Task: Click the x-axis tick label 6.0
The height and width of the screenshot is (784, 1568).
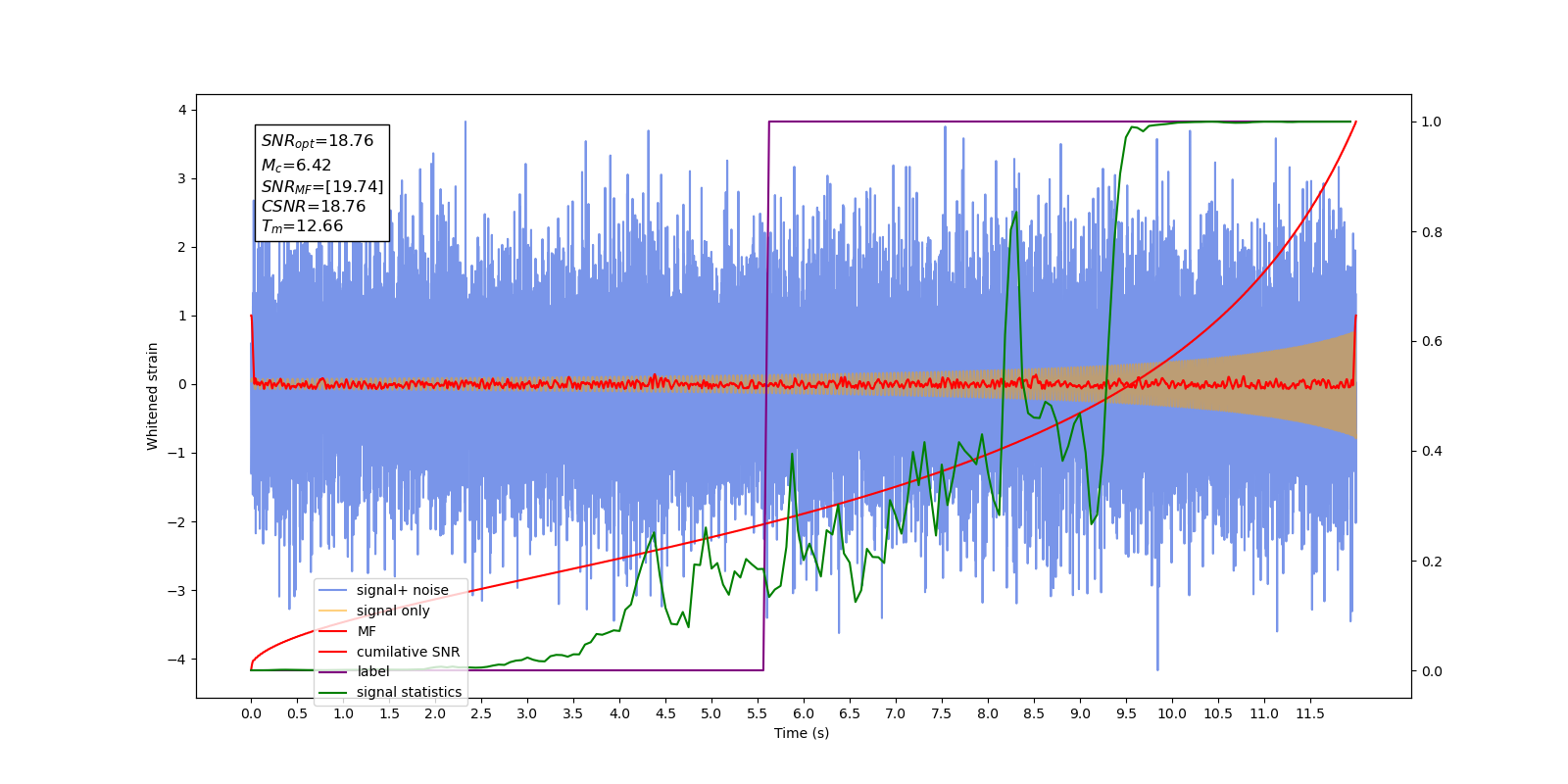Action: pos(804,713)
